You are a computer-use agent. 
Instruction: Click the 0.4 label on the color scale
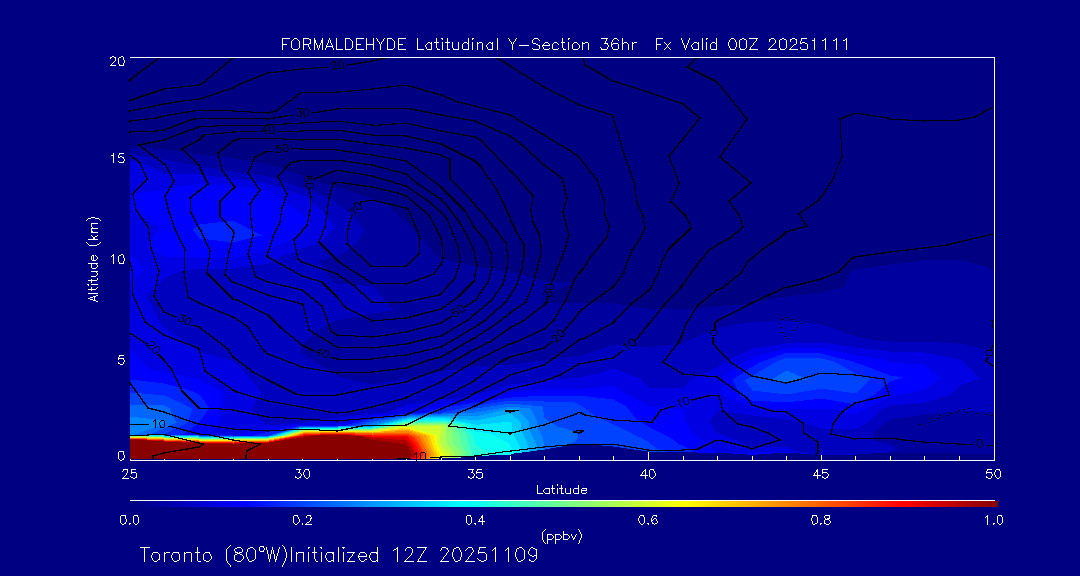click(475, 520)
